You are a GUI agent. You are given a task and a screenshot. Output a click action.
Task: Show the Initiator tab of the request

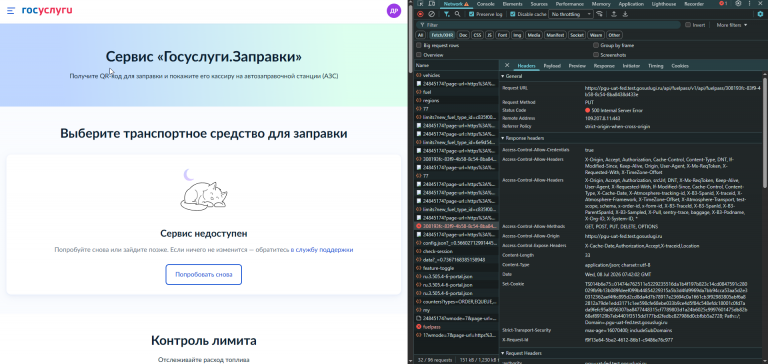pos(631,66)
